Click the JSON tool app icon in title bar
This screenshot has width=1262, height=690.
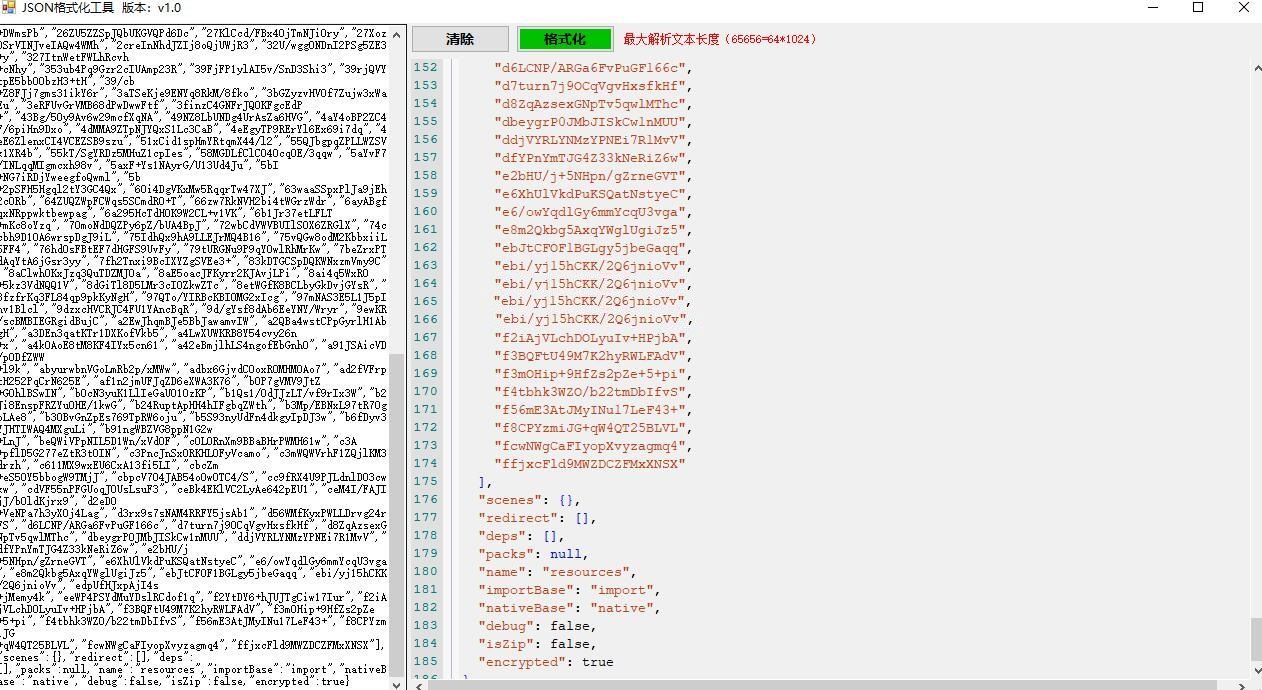(9, 8)
